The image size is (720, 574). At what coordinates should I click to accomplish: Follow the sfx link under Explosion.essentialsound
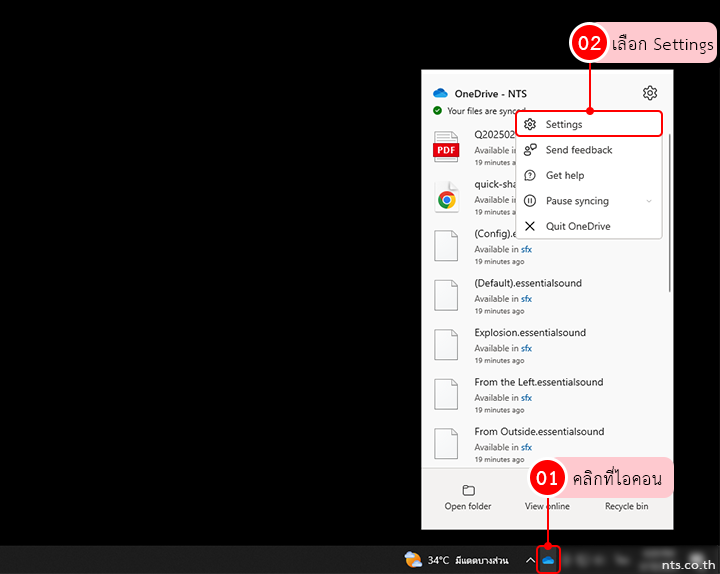pyautogui.click(x=526, y=349)
